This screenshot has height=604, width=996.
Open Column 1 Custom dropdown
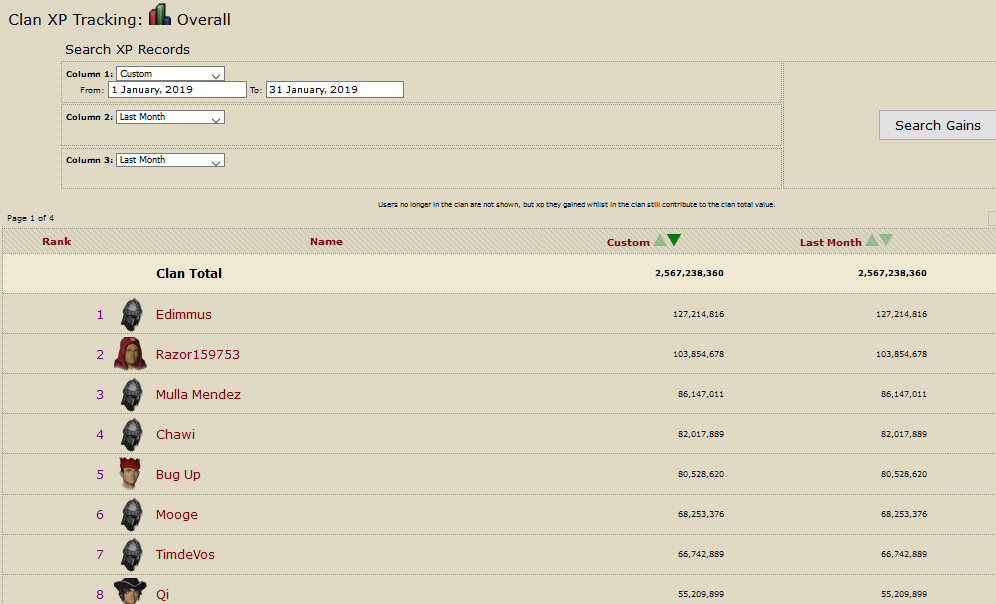170,74
